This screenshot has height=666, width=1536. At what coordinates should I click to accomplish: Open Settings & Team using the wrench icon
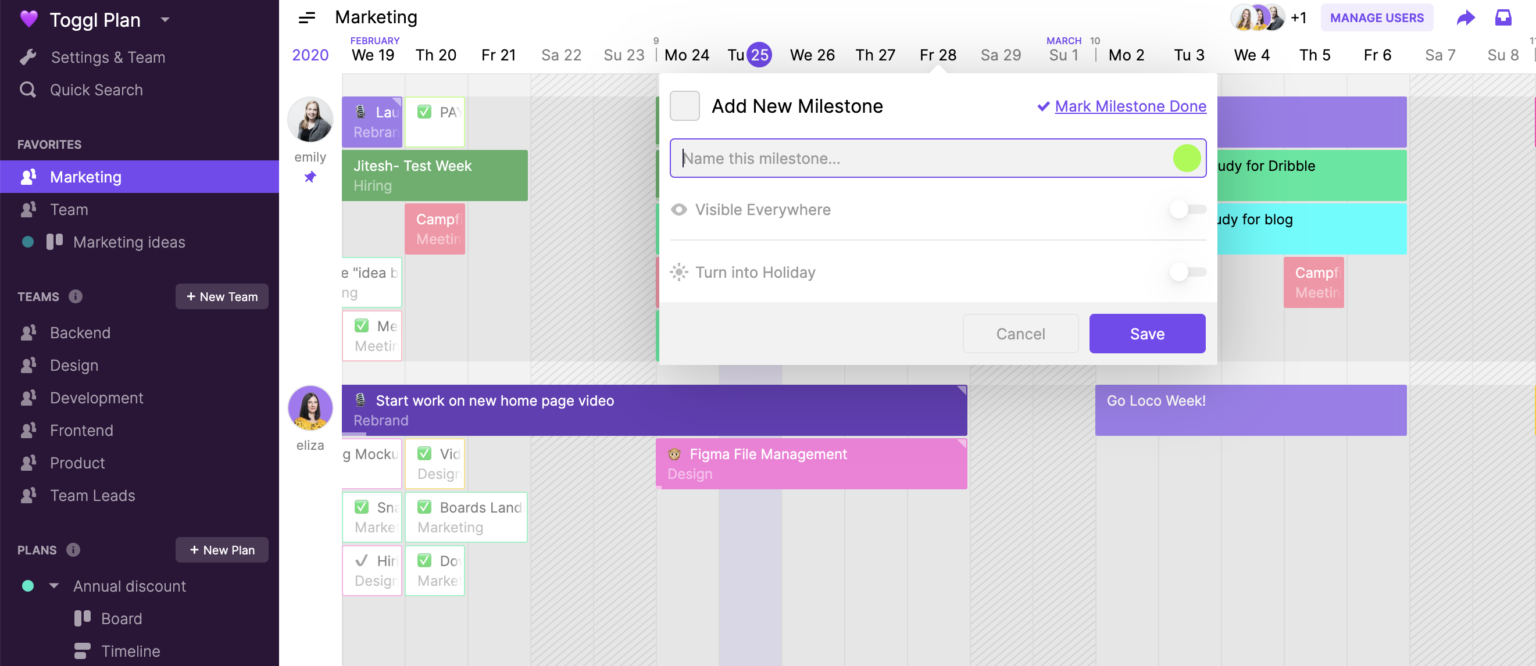click(x=28, y=57)
